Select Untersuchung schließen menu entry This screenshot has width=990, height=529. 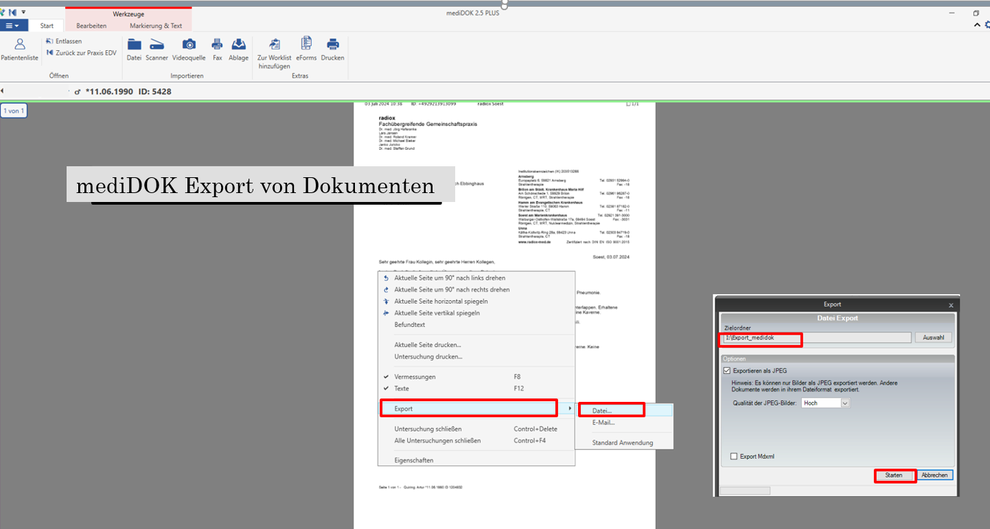coord(476,429)
